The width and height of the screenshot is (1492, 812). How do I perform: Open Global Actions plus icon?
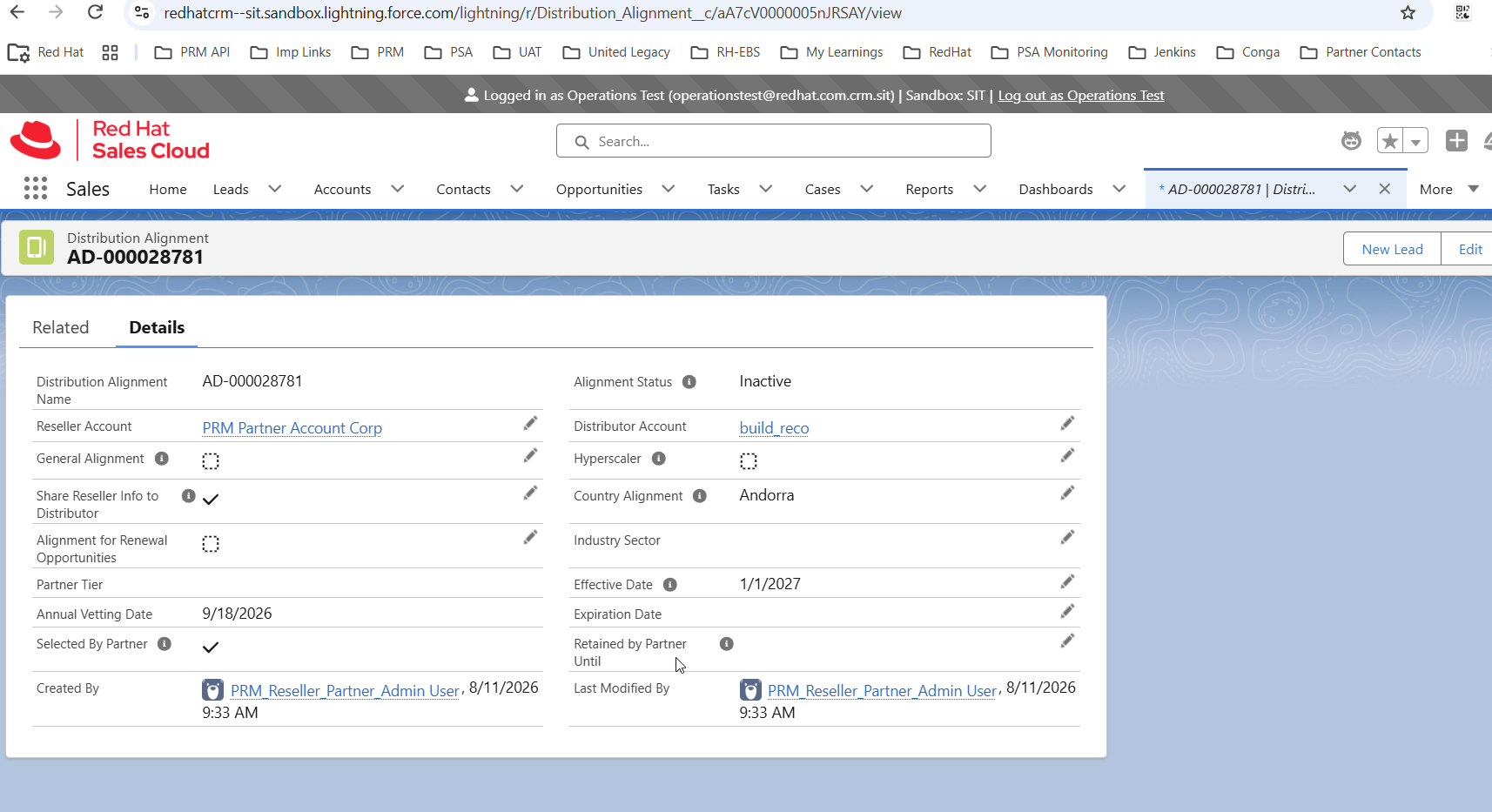coord(1456,140)
